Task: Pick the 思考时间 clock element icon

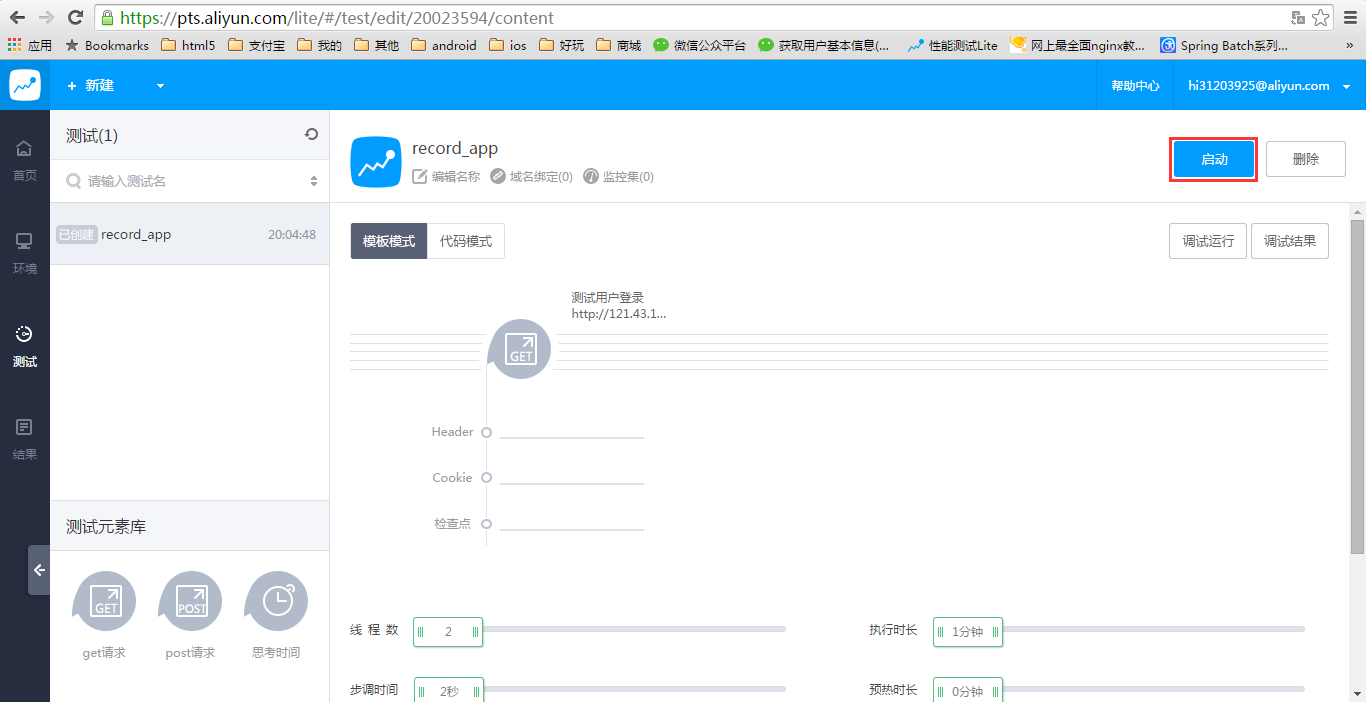Action: tap(277, 601)
